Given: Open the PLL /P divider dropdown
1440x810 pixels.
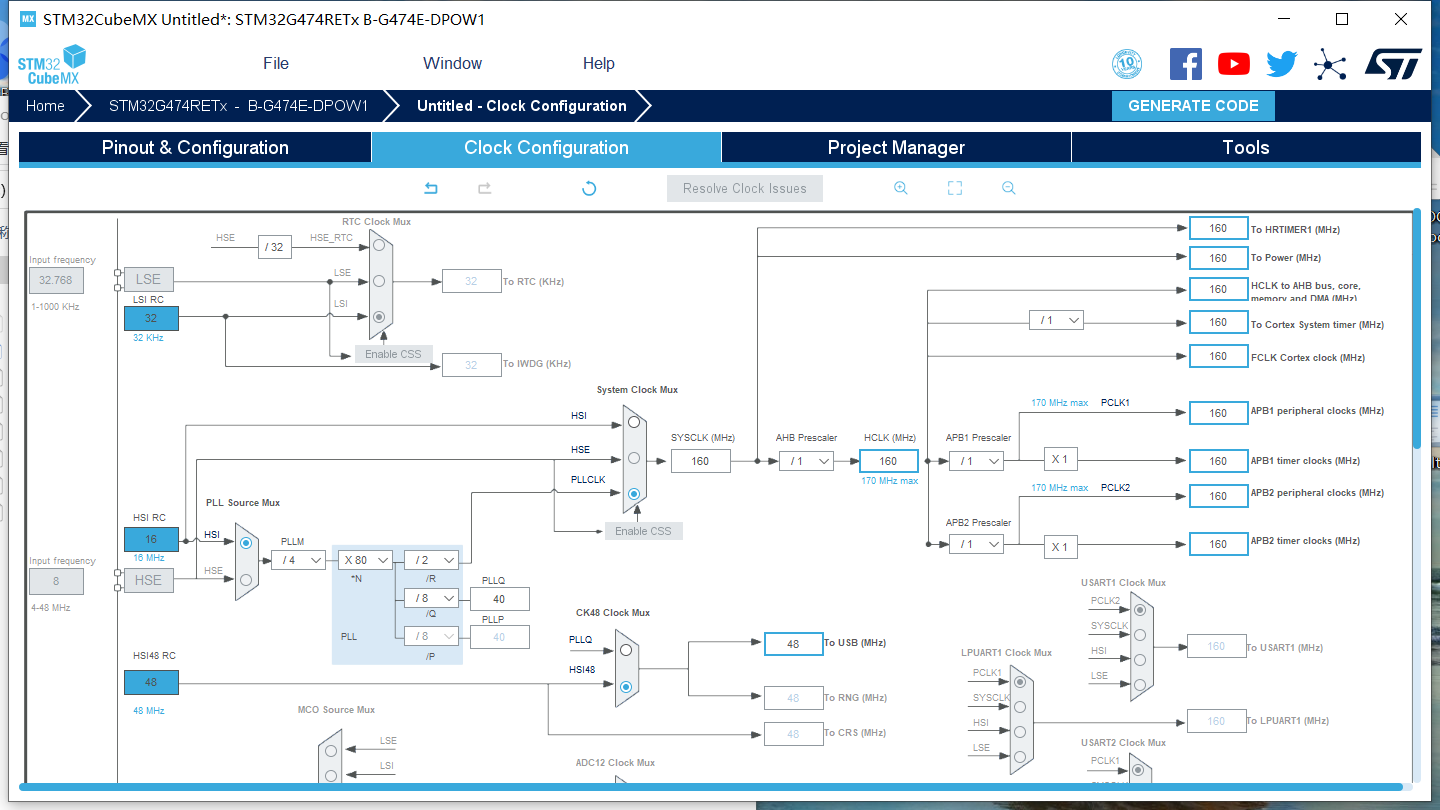Looking at the screenshot, I should tap(431, 636).
